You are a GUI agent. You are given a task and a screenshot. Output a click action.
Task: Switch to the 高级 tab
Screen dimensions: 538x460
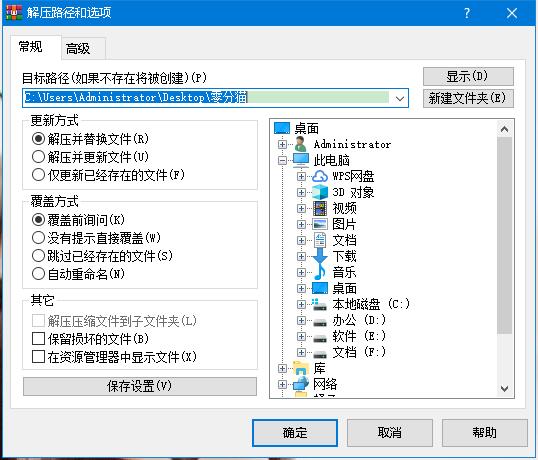point(78,49)
